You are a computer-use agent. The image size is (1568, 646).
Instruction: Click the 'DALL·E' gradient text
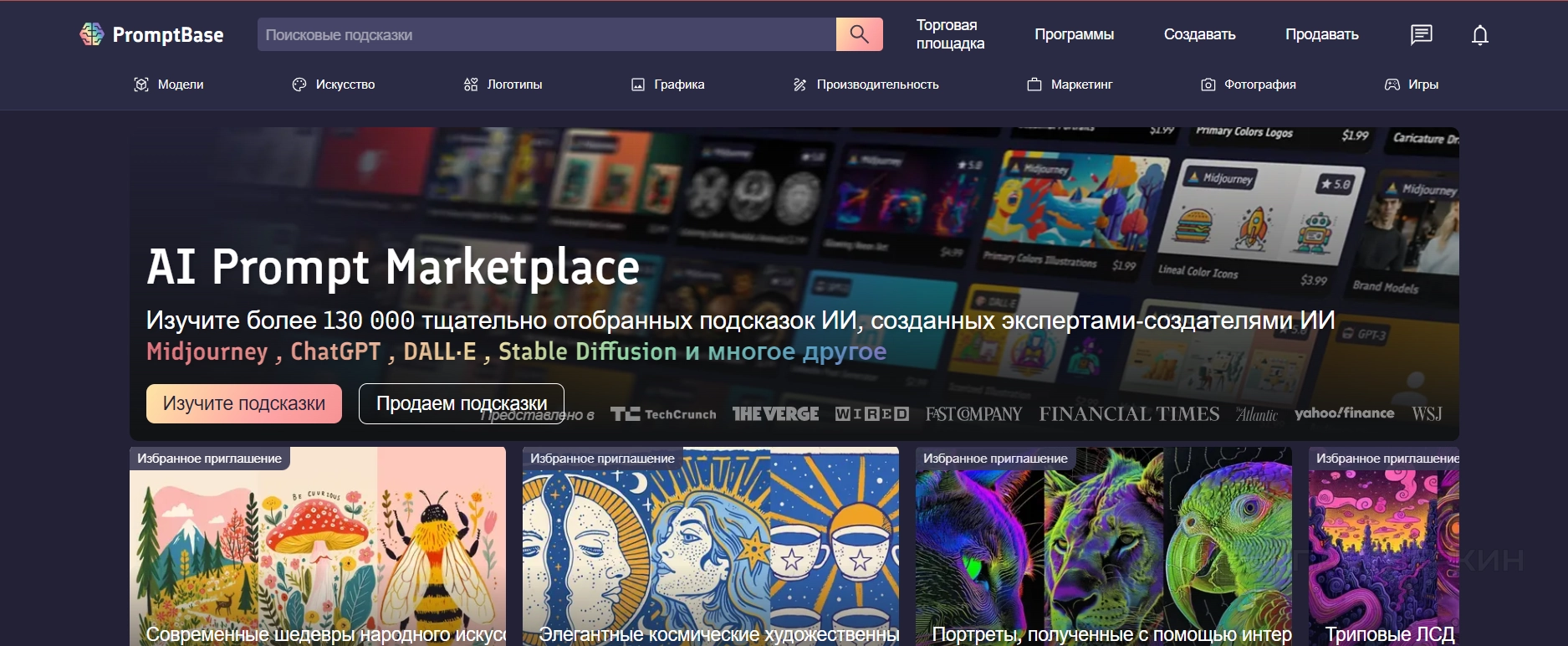[440, 351]
